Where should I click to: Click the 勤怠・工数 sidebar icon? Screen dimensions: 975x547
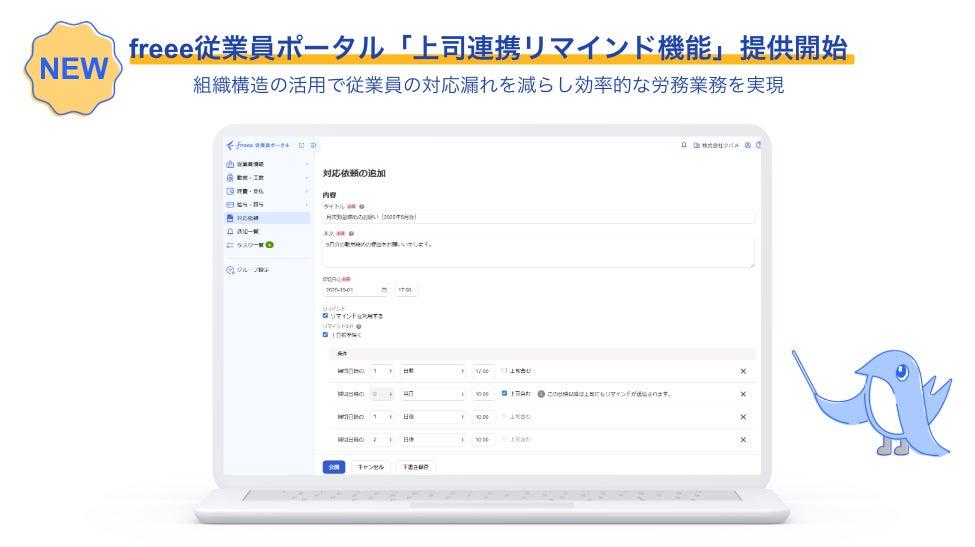pos(230,178)
